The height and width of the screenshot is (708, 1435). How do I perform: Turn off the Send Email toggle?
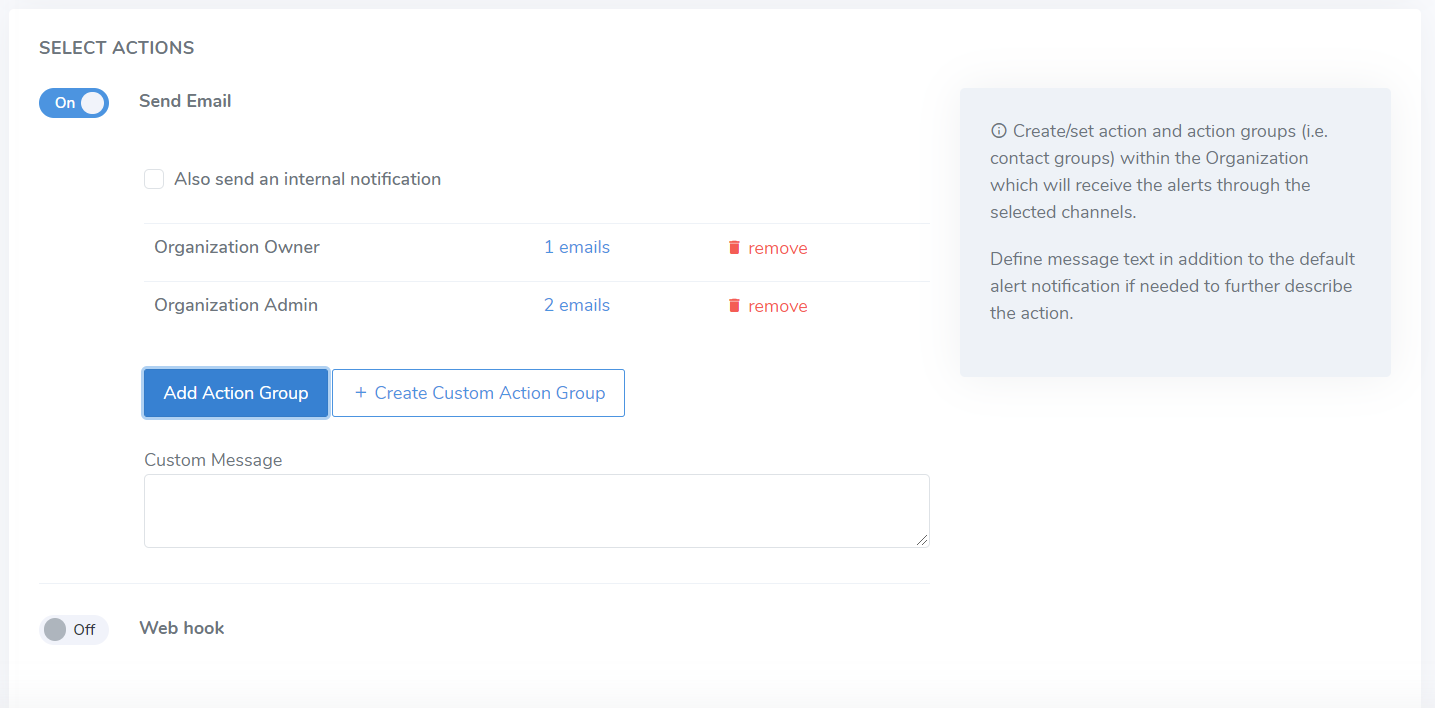click(x=74, y=103)
